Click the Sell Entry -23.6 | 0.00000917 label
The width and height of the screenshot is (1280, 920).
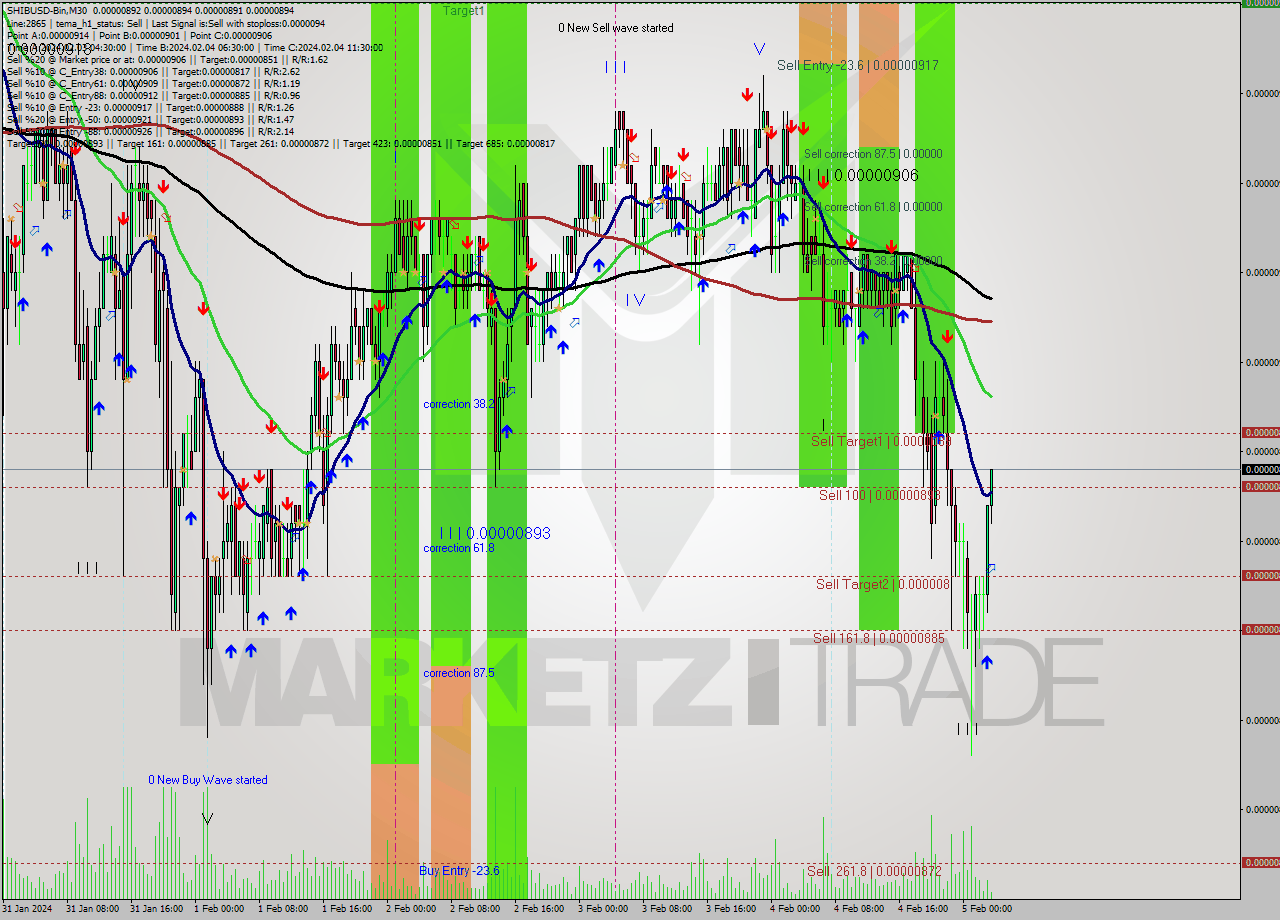tap(857, 65)
